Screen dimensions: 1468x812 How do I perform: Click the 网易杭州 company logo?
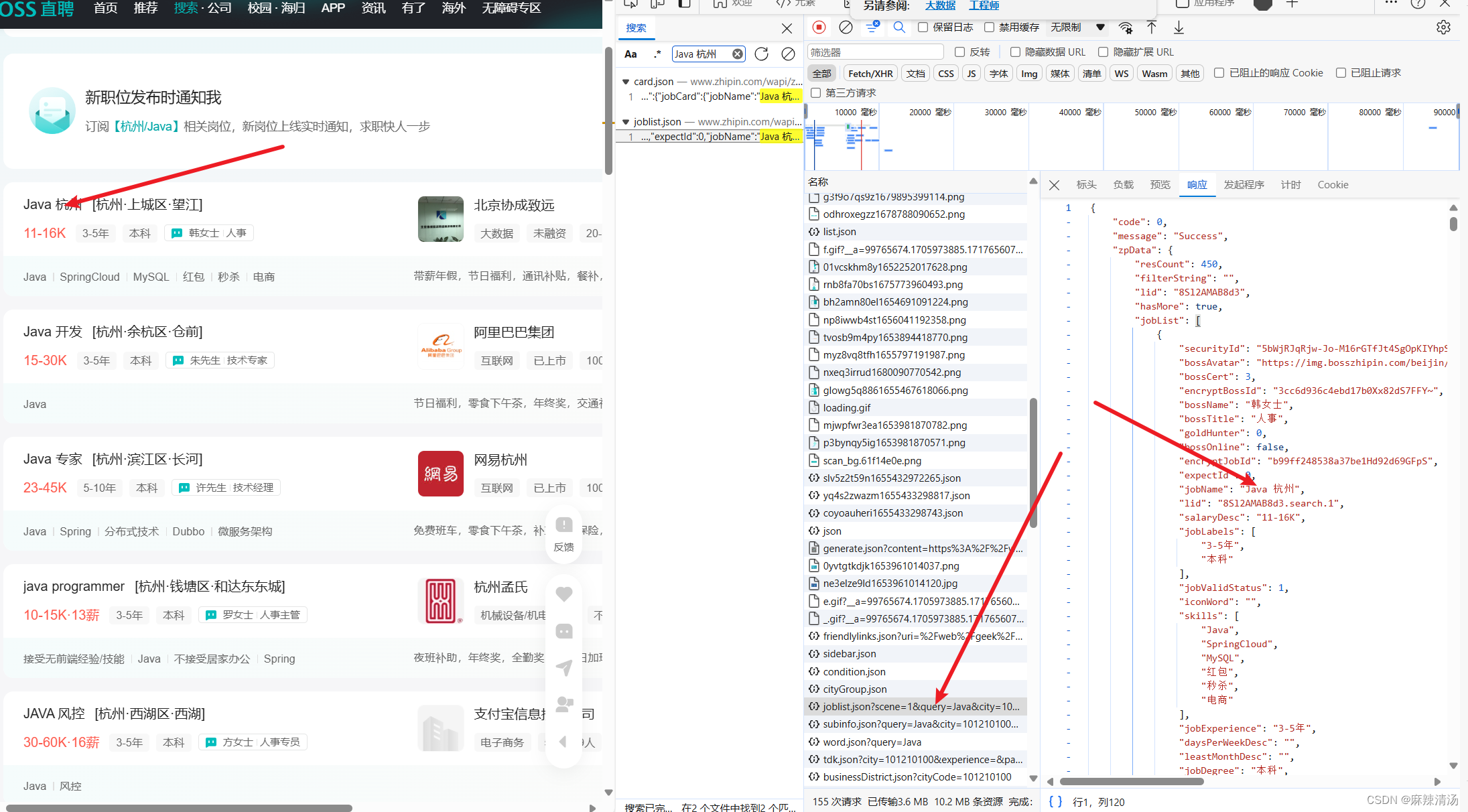coord(441,474)
